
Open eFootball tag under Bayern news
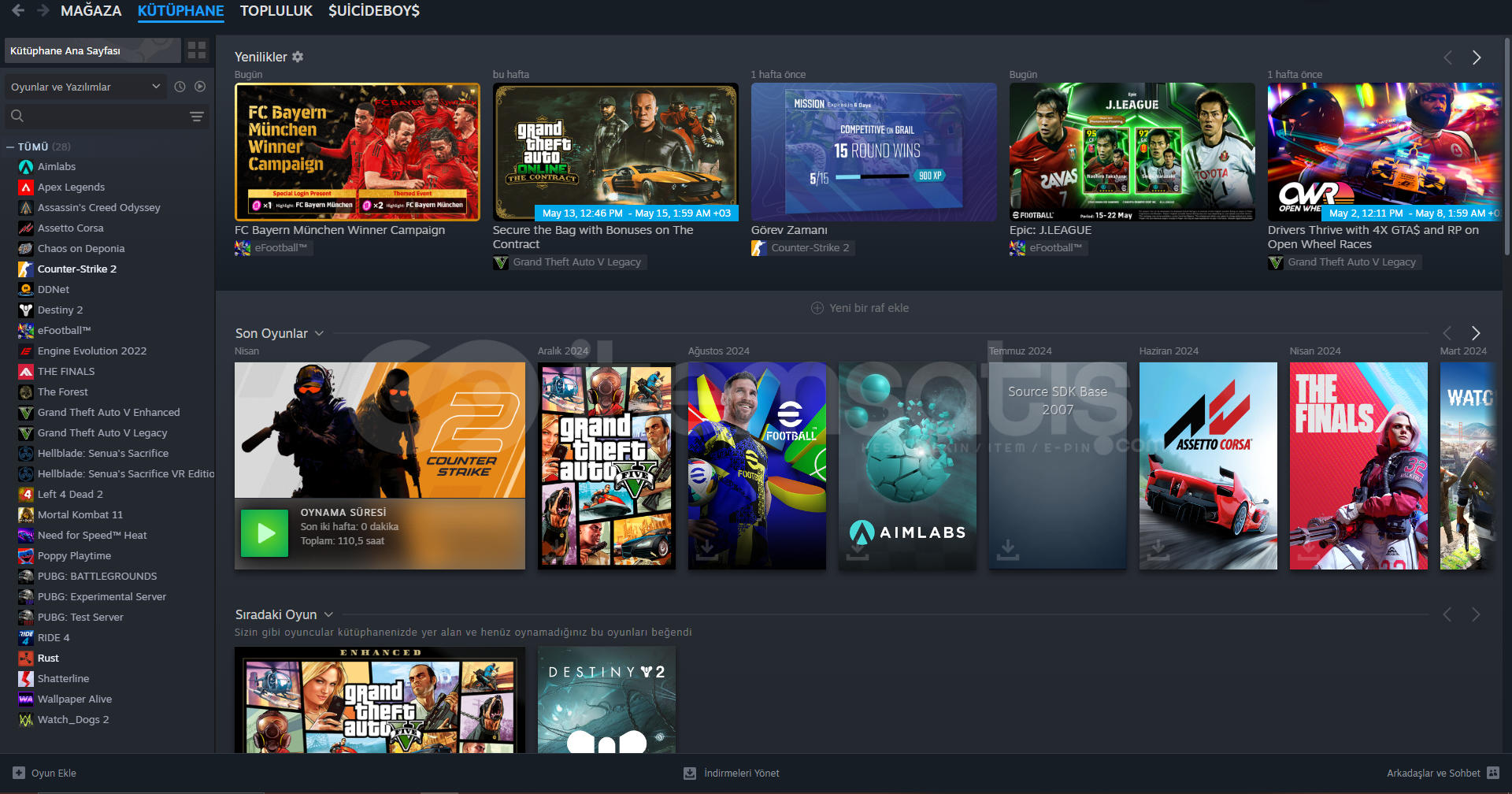(273, 248)
